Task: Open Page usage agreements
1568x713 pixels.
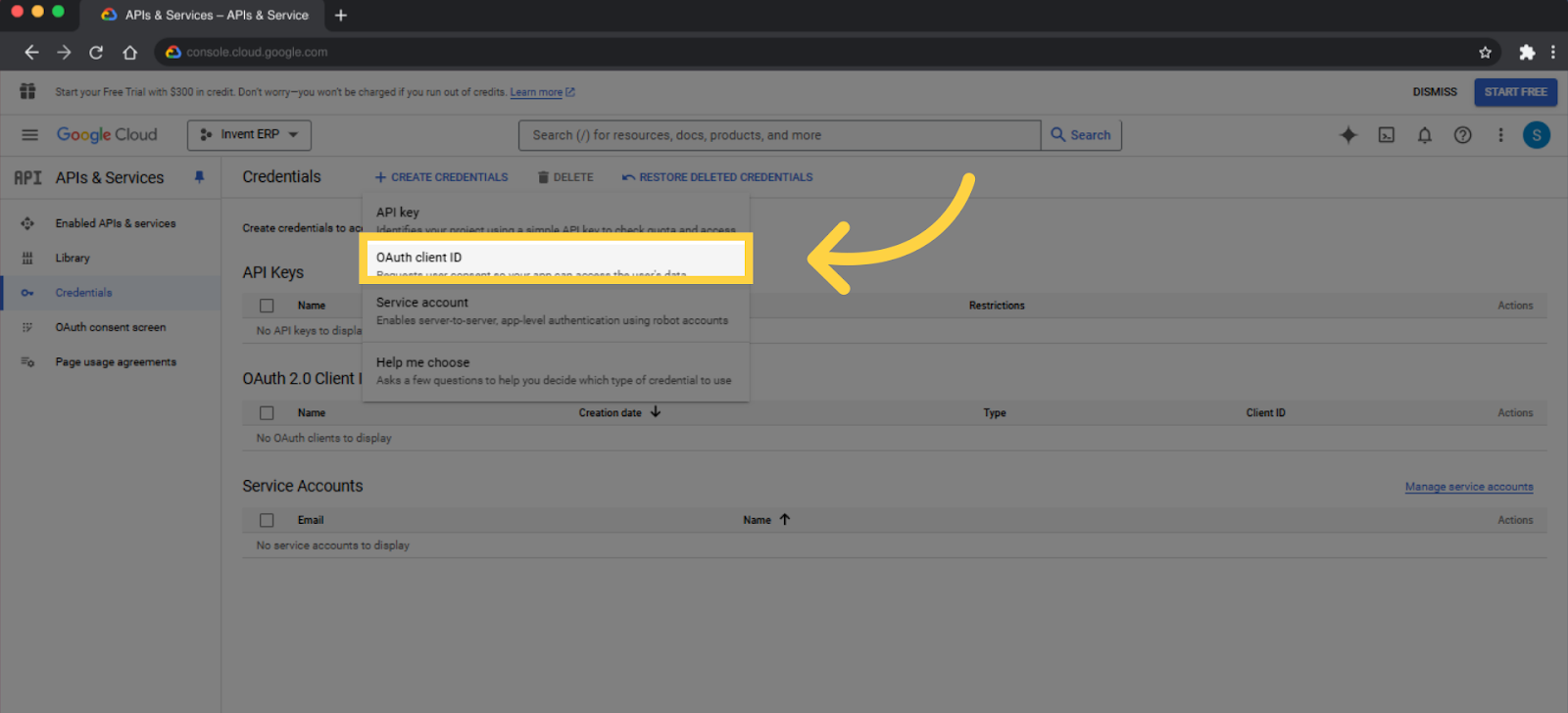Action: point(116,361)
